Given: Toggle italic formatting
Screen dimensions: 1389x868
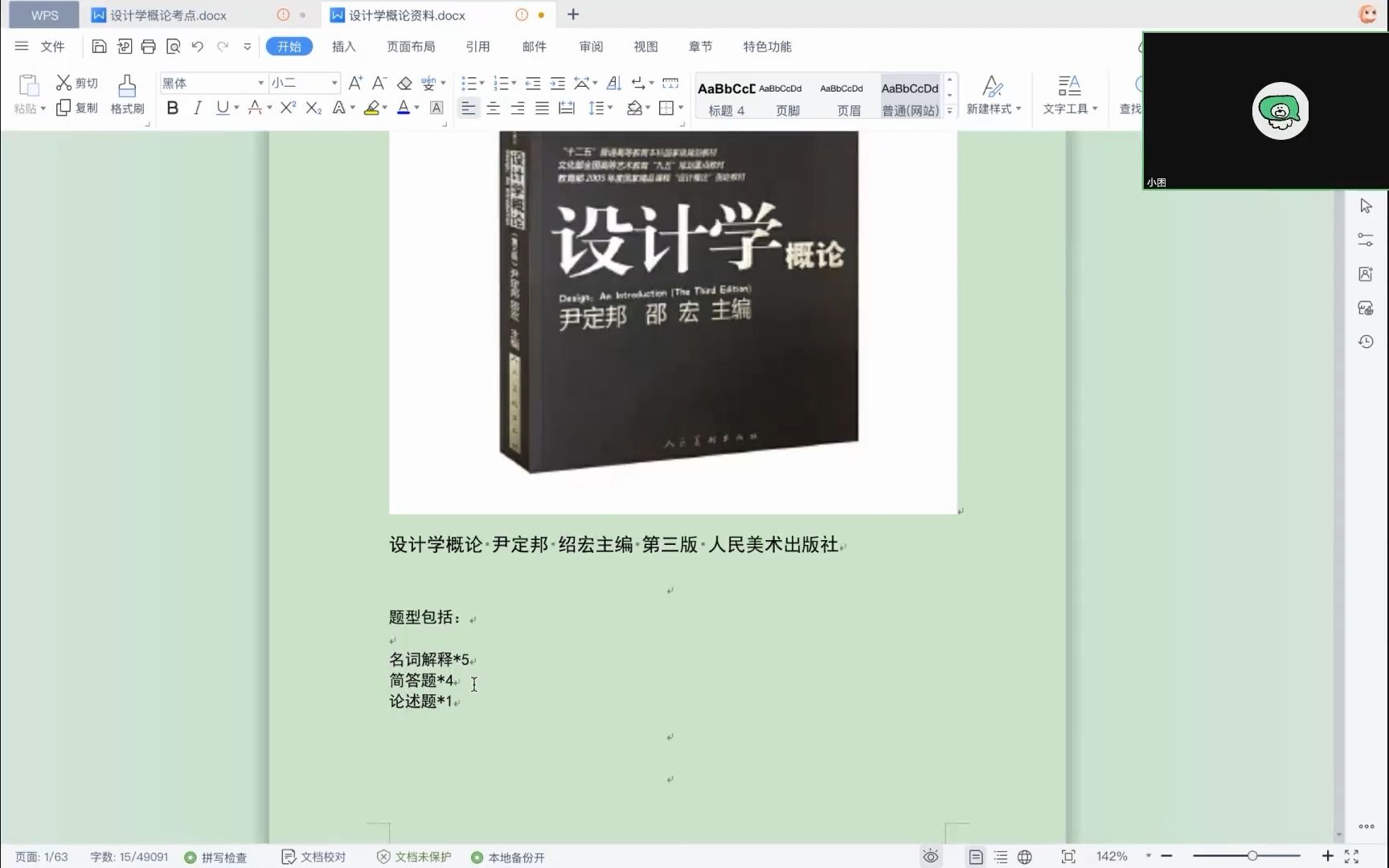Looking at the screenshot, I should (197, 108).
